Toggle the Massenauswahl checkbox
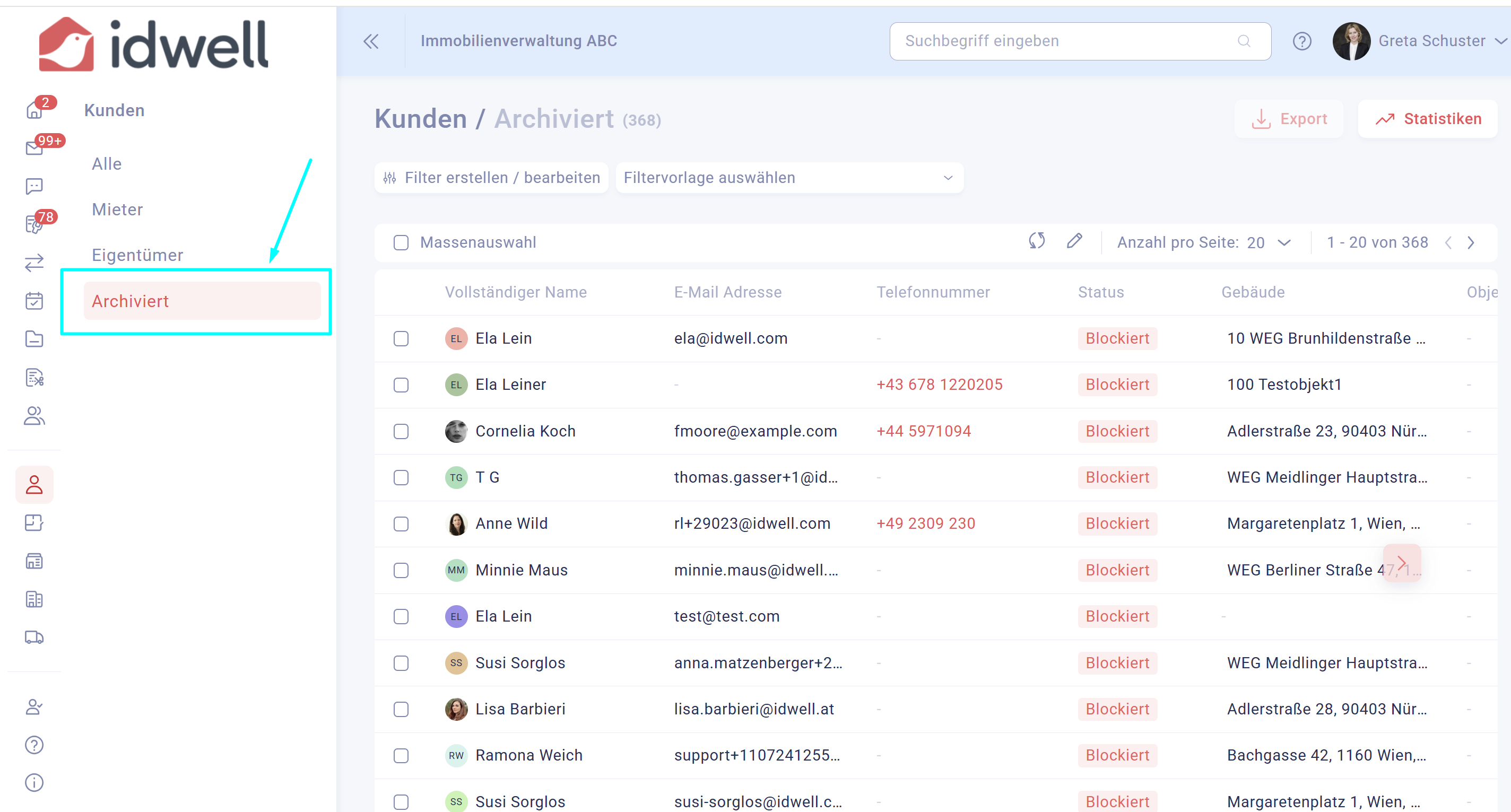1511x812 pixels. tap(401, 243)
